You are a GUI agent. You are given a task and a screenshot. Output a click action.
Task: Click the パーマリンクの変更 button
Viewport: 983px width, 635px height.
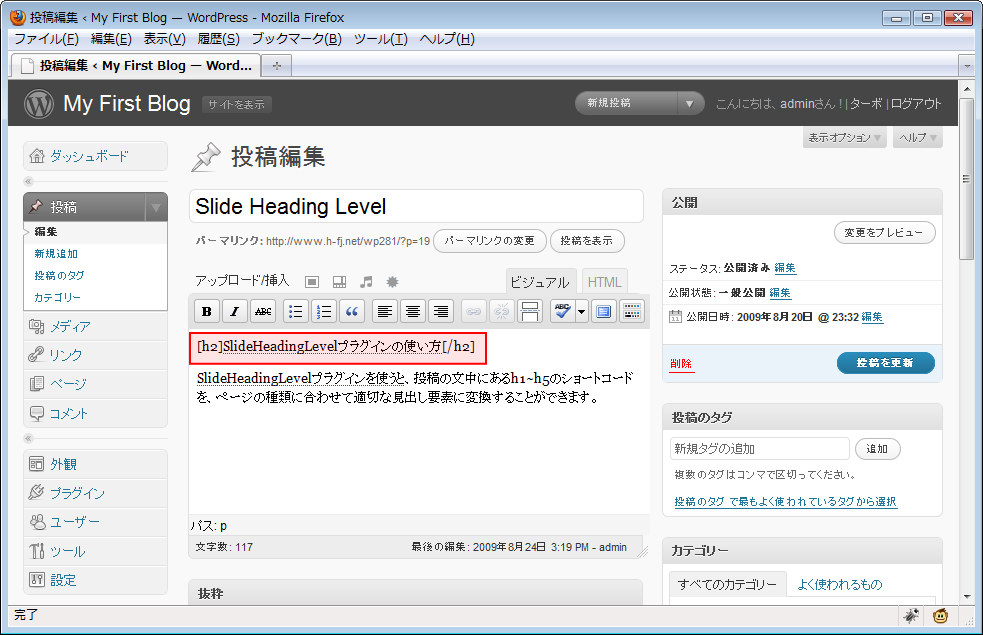[490, 241]
